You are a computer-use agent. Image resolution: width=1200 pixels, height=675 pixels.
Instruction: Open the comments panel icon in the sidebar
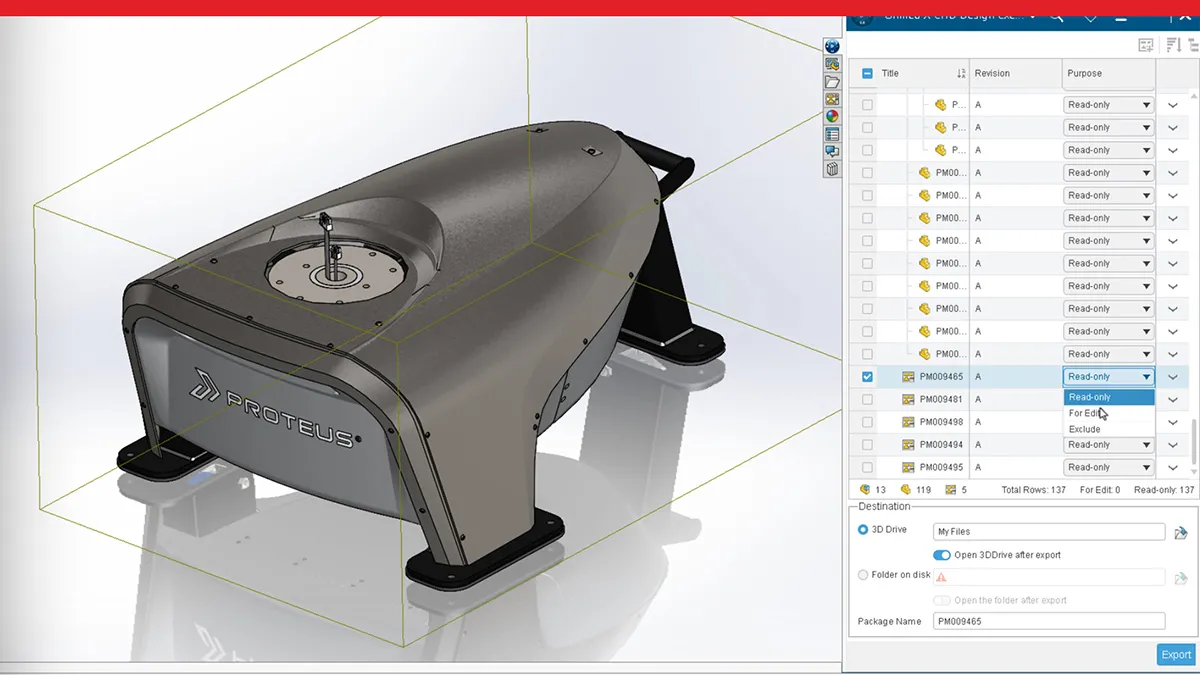tap(831, 151)
